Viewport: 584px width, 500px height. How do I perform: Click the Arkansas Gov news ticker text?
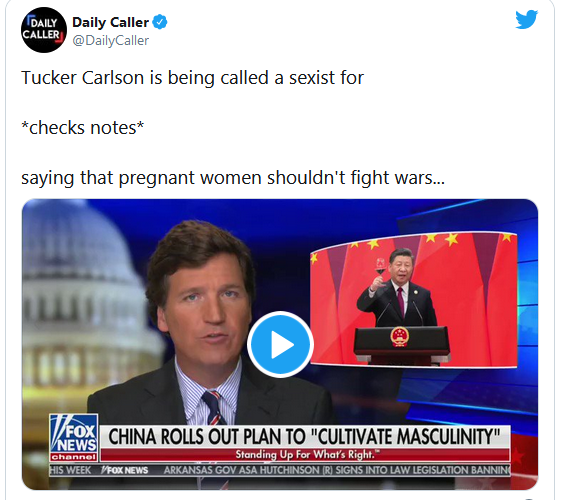[337, 470]
